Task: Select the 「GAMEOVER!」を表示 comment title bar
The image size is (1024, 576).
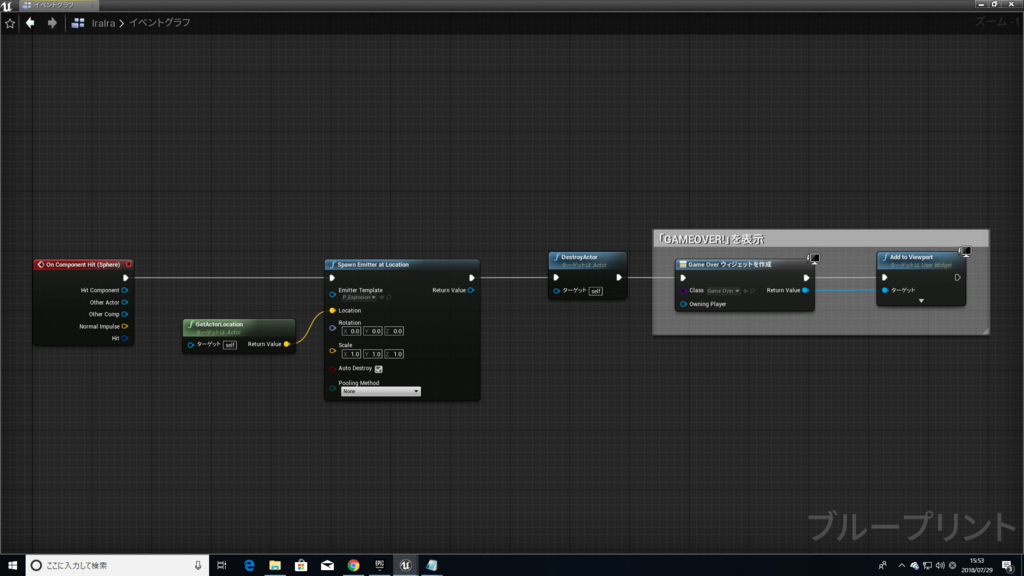Action: coord(821,239)
